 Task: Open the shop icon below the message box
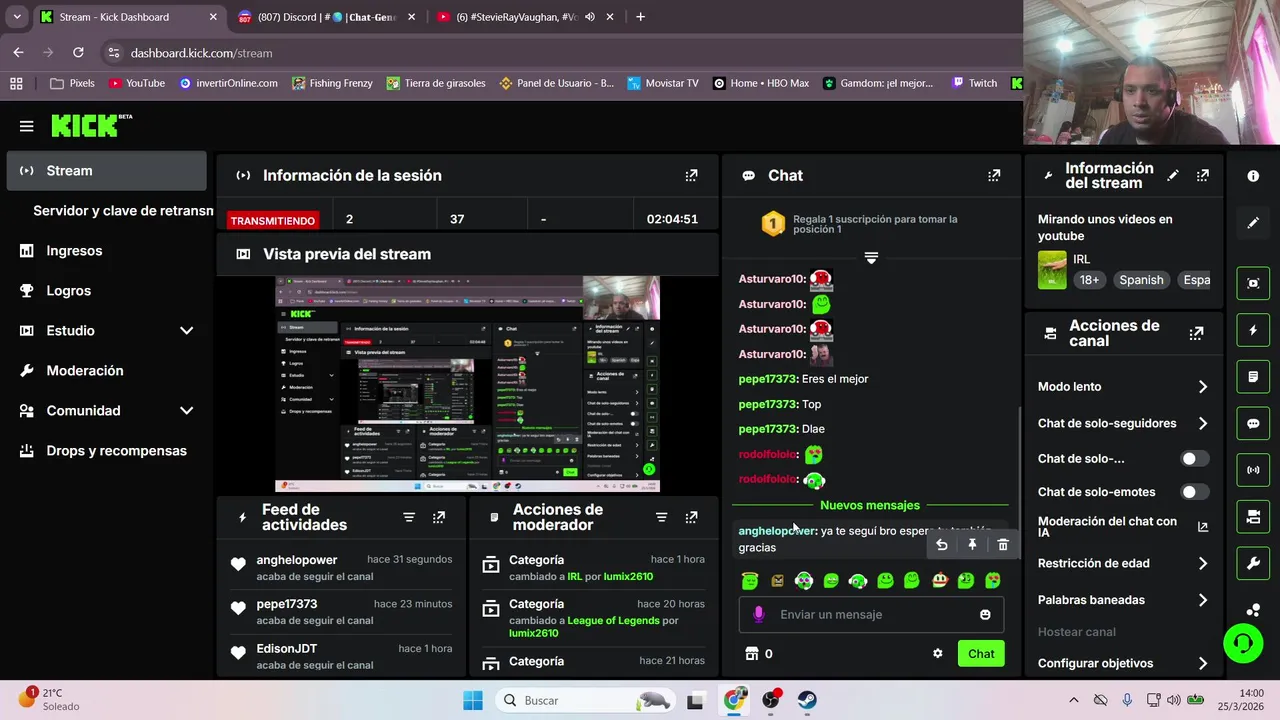[752, 654]
